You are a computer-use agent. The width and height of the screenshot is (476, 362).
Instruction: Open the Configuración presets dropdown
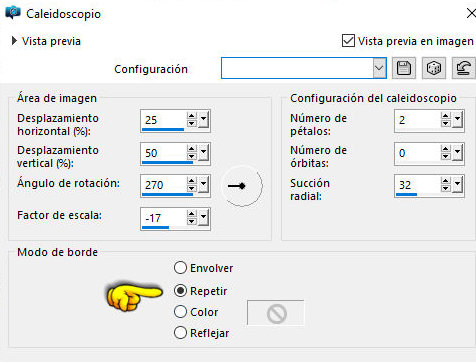point(379,68)
